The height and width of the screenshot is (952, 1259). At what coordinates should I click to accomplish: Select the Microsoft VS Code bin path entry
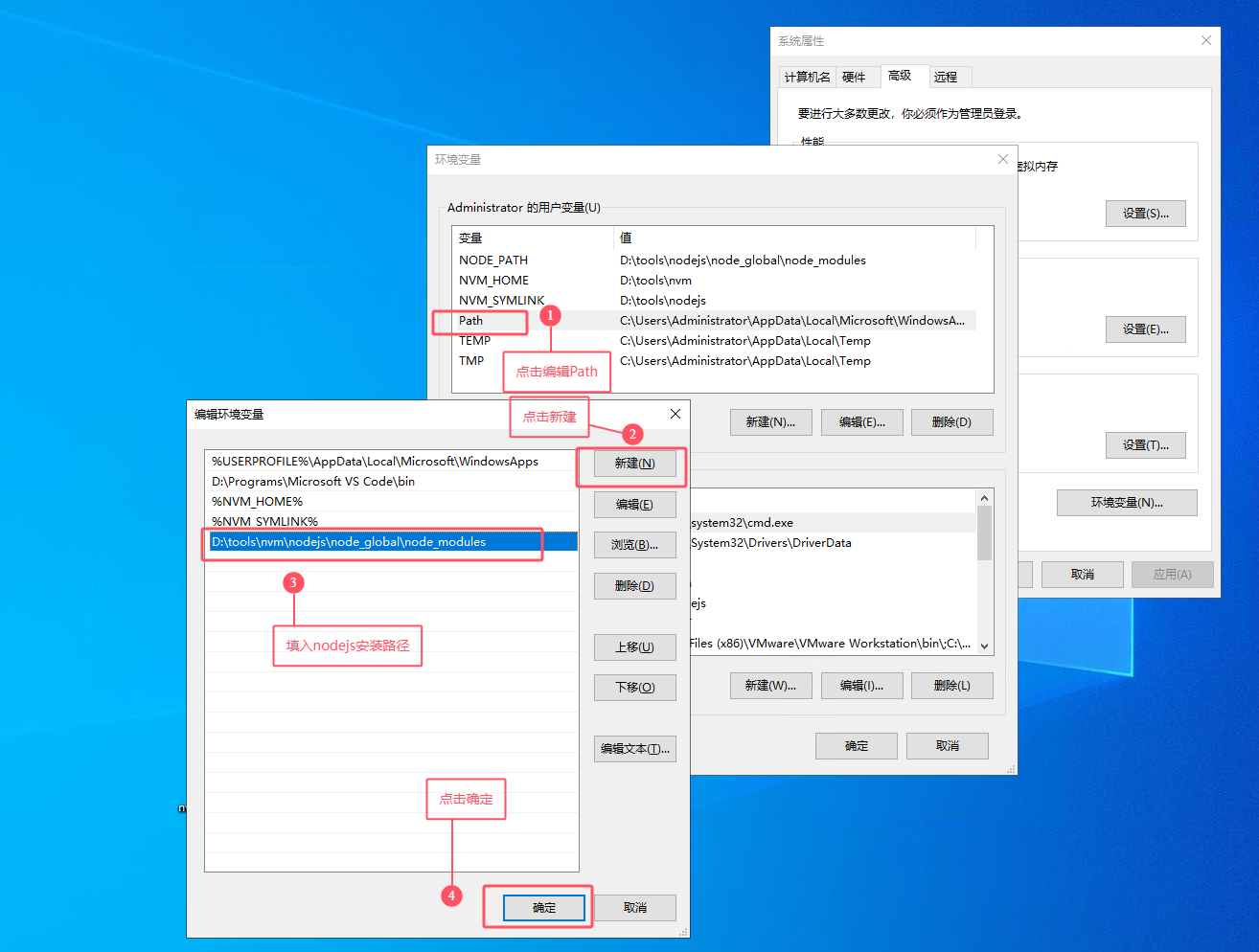point(313,482)
